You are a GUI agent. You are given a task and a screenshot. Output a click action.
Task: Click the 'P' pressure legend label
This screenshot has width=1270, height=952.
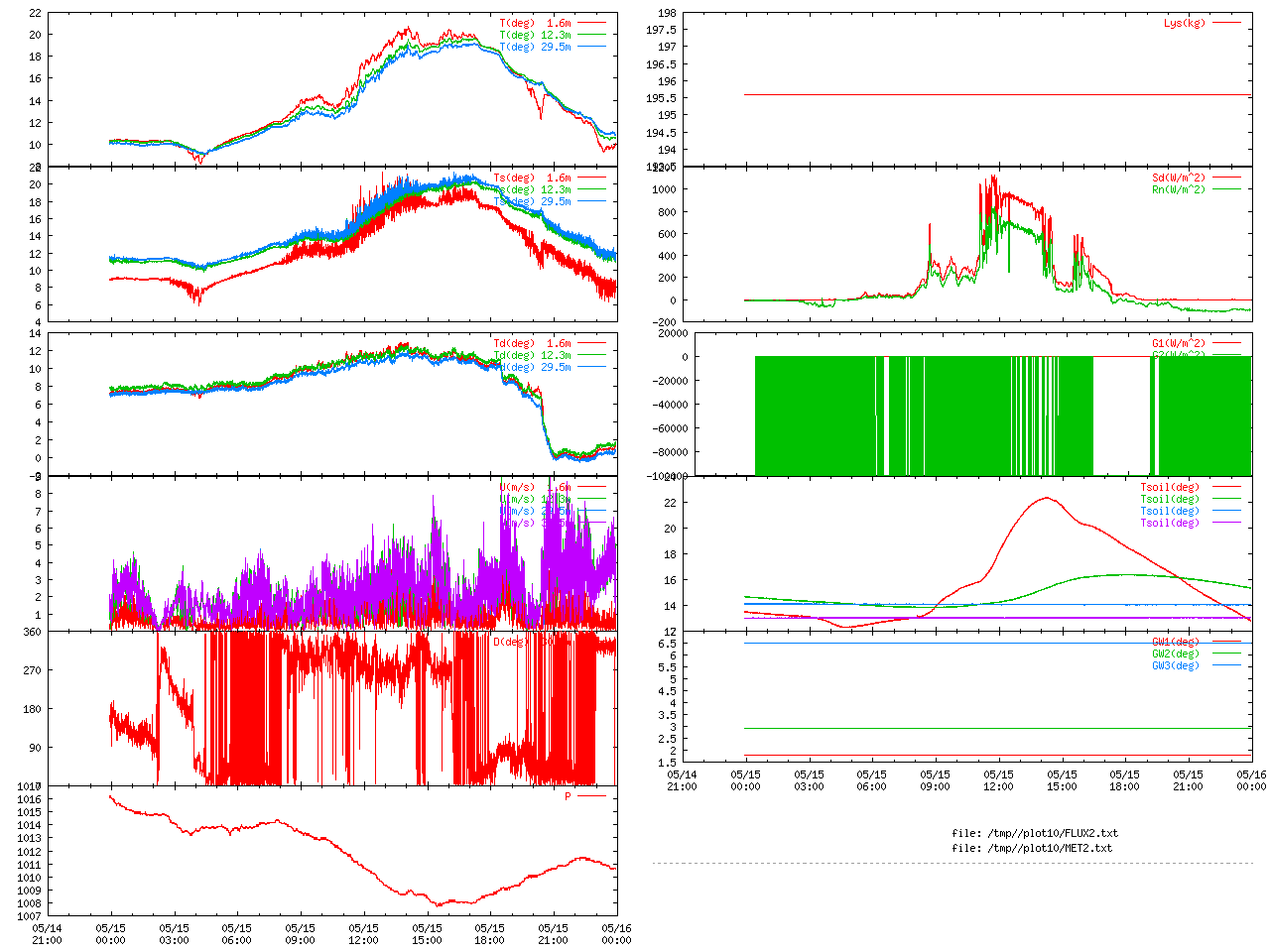pos(569,796)
